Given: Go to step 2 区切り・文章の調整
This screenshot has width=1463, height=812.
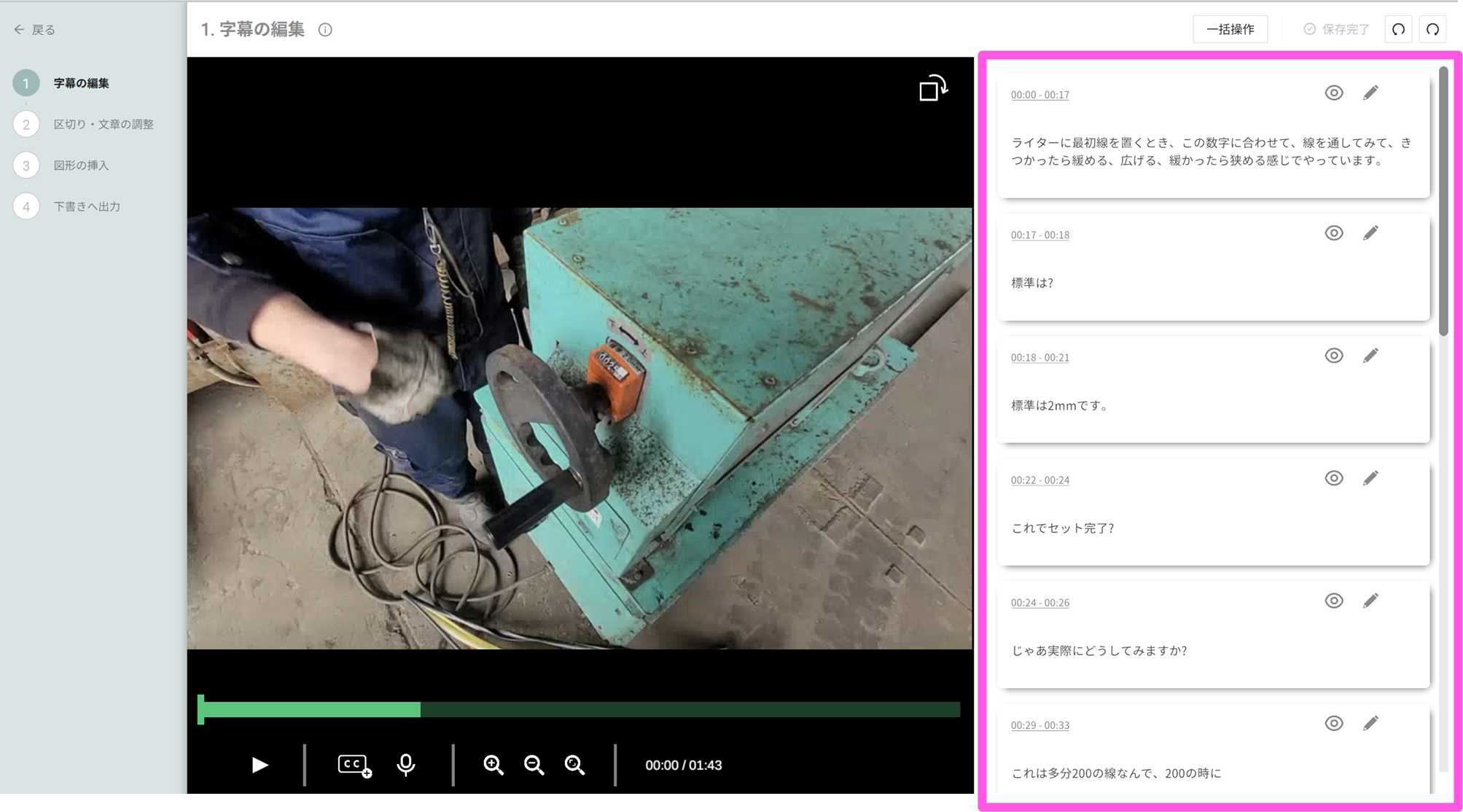Looking at the screenshot, I should pos(103,124).
